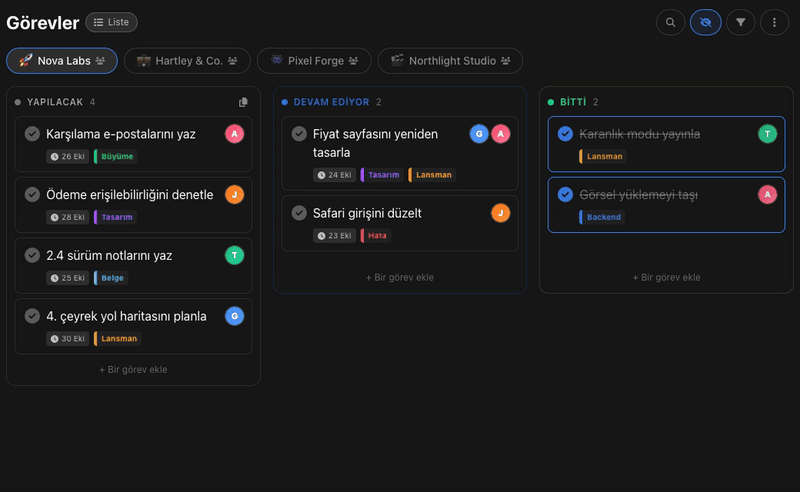This screenshot has width=800, height=492.
Task: Click the 26 Eki due date chip
Action: (x=67, y=156)
